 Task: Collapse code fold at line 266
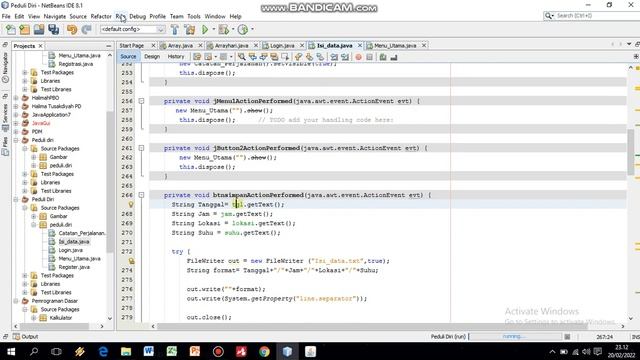pyautogui.click(x=141, y=195)
